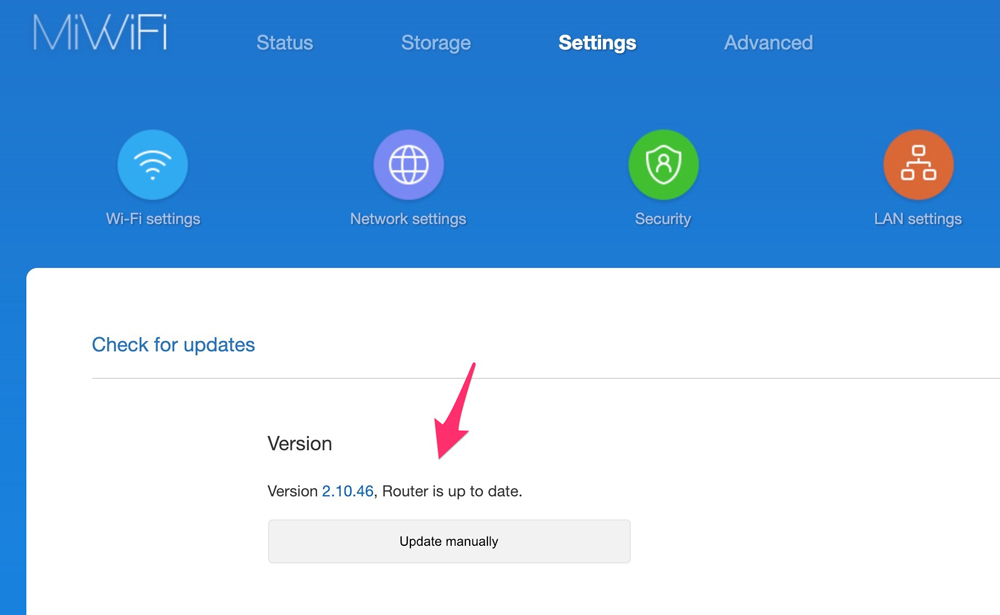The height and width of the screenshot is (615, 1000).
Task: Open the version 2.10.46 link
Action: (343, 491)
